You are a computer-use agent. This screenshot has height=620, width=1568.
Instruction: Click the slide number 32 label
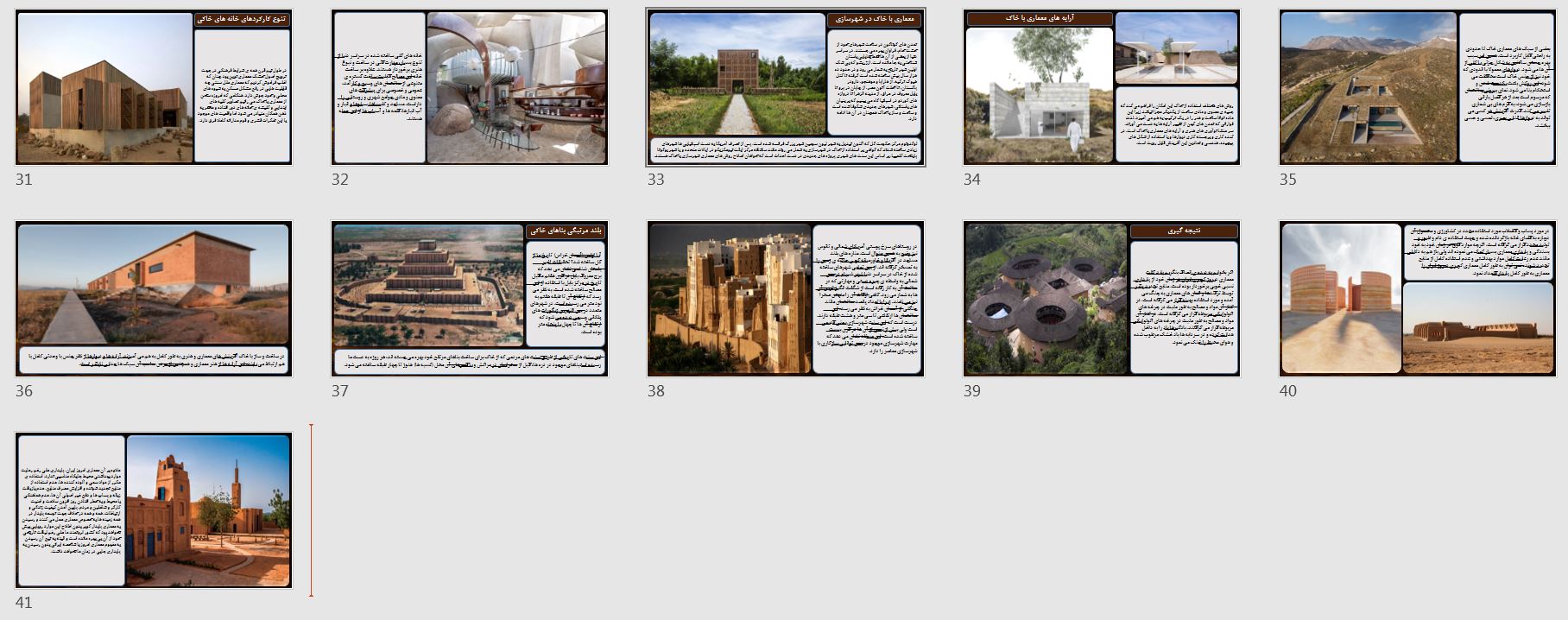(340, 180)
